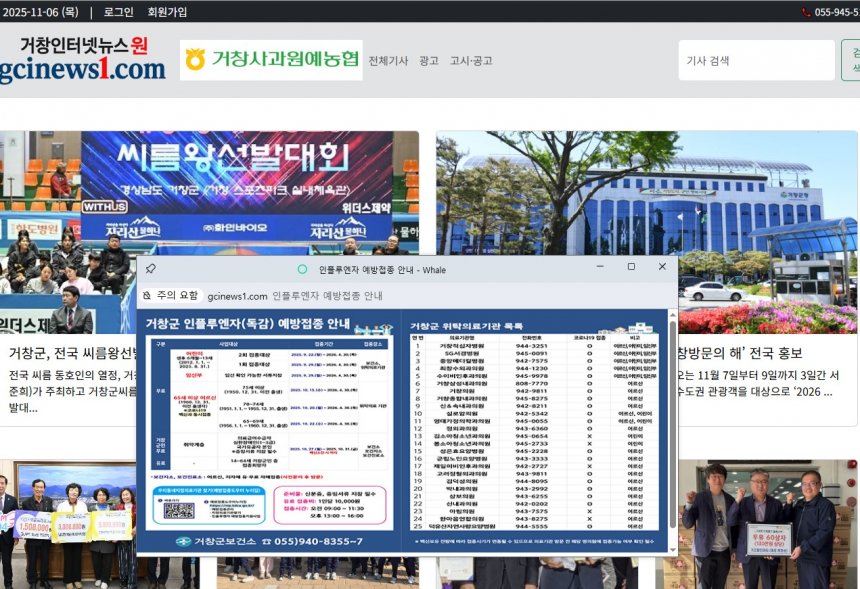Image resolution: width=860 pixels, height=589 pixels.
Task: Click the phone icon in top bar
Action: (x=806, y=12)
